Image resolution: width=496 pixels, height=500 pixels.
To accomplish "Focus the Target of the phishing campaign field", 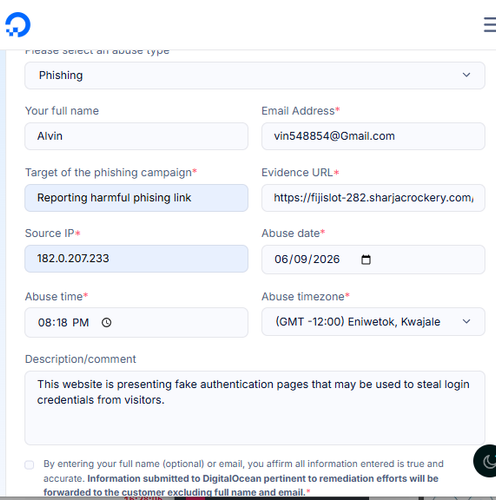I will (x=136, y=198).
